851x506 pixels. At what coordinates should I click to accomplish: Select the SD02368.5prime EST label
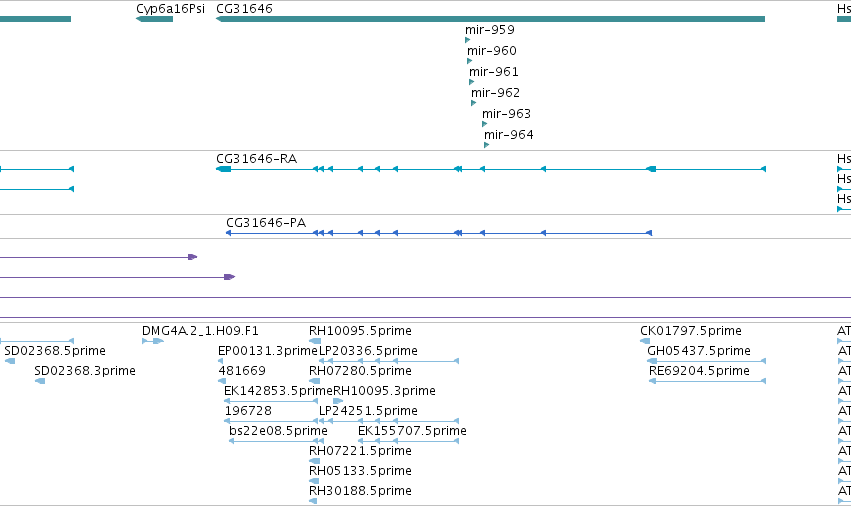click(x=55, y=351)
